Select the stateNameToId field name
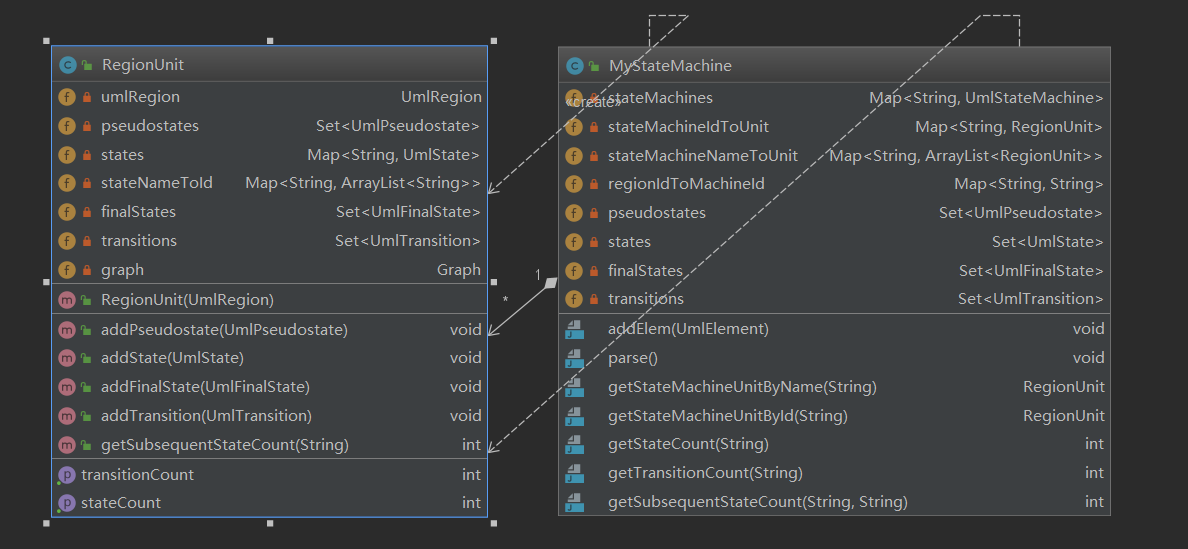 (157, 183)
